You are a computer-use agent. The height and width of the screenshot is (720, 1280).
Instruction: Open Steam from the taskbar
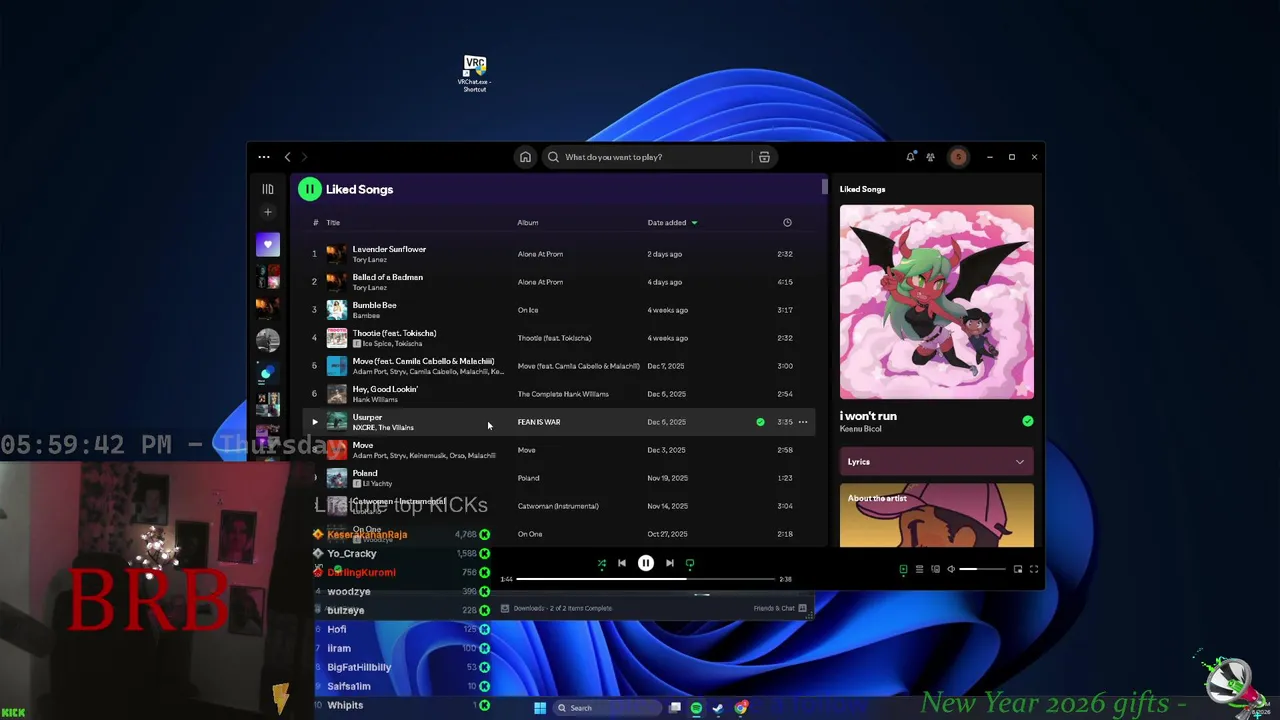[x=718, y=708]
